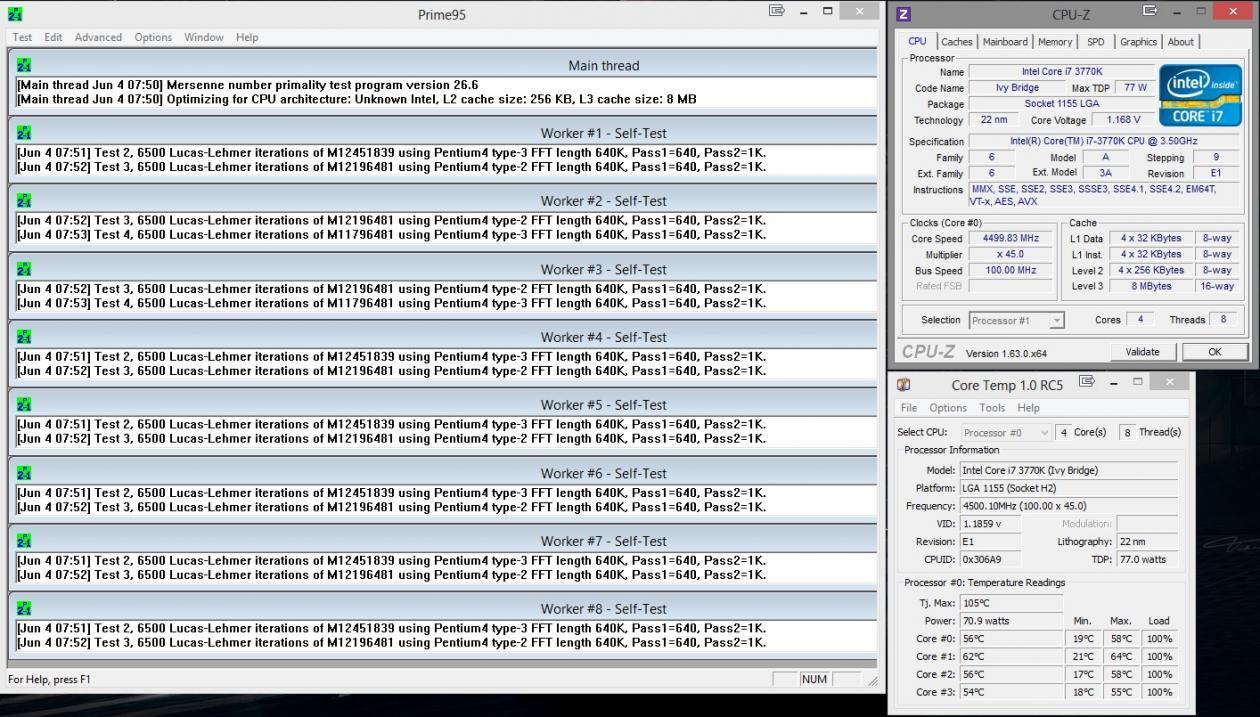1260x717 pixels.
Task: Click the Prime95 title bar app icon
Action: coord(16,14)
